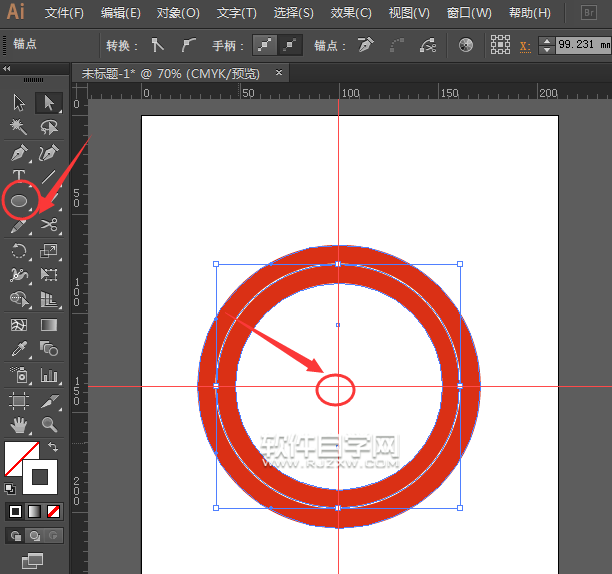Select the Zoom magnifier tool
Viewport: 612px width, 574px height.
coord(48,424)
